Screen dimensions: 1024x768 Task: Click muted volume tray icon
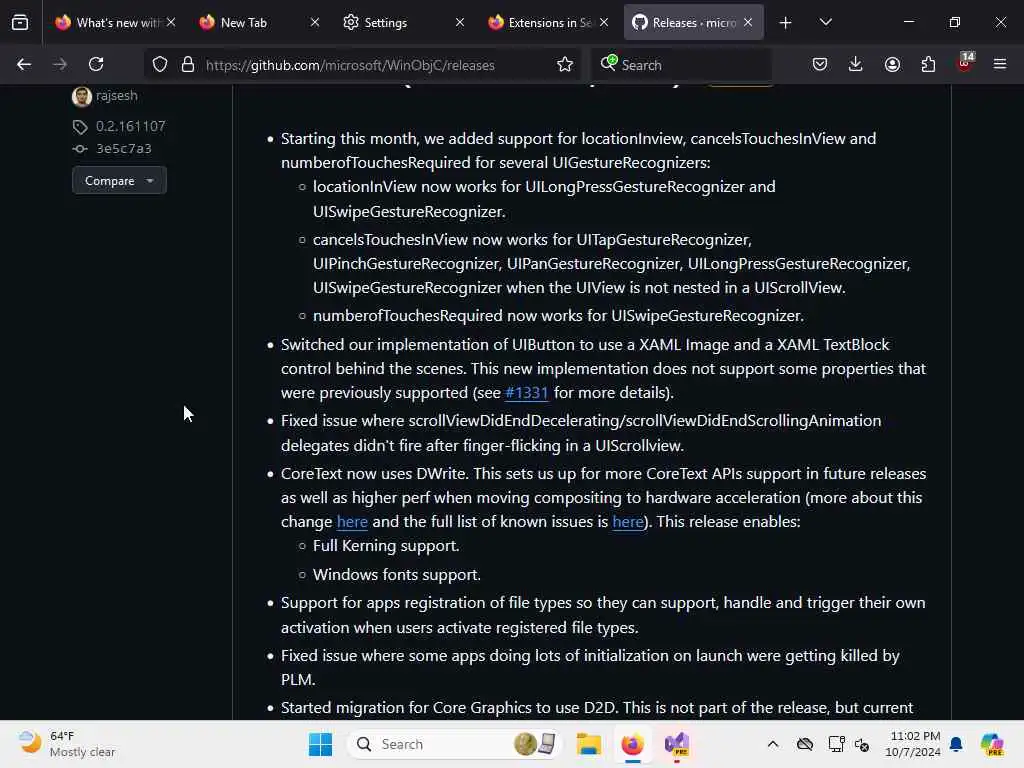[862, 744]
